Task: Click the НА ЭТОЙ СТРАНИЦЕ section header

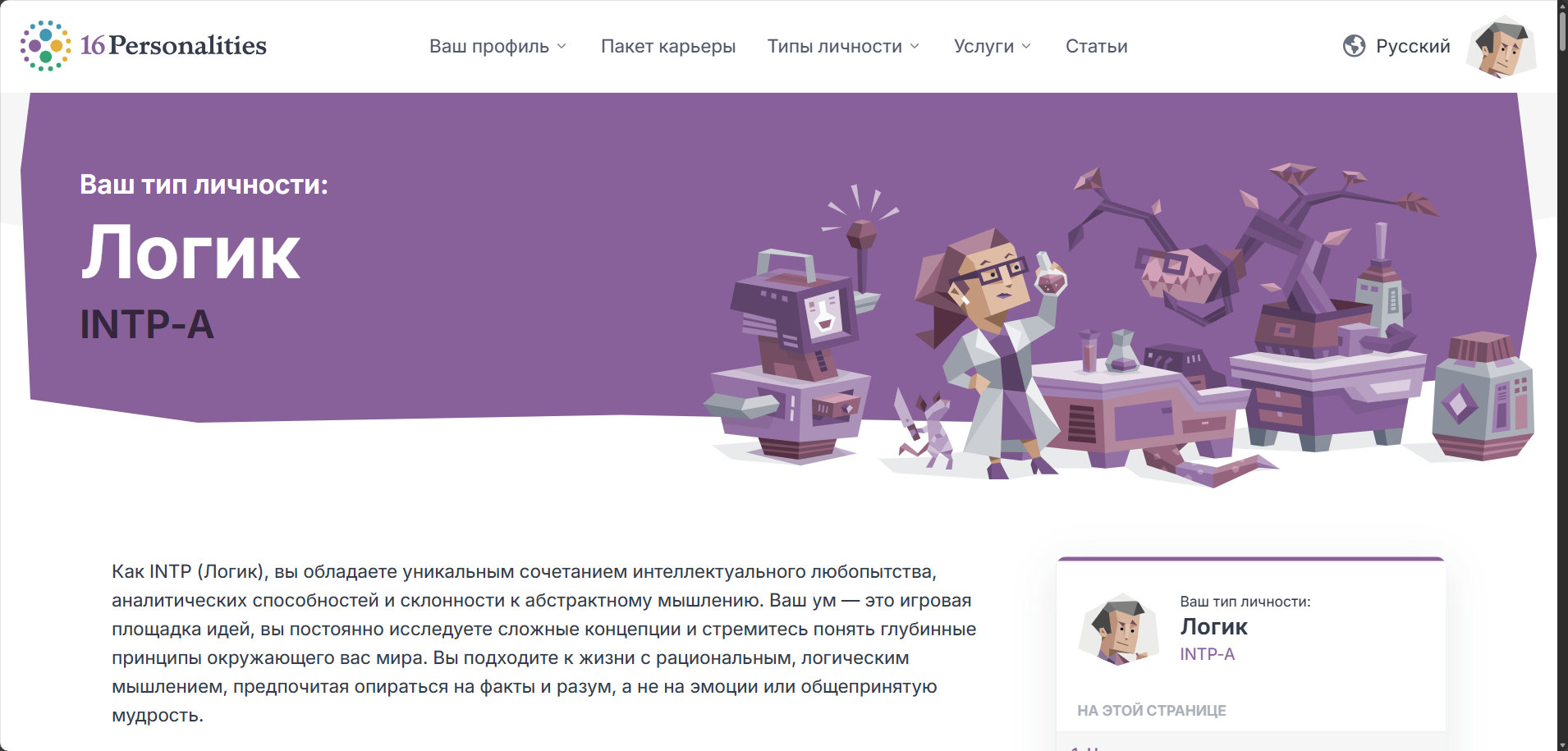Action: (1151, 711)
